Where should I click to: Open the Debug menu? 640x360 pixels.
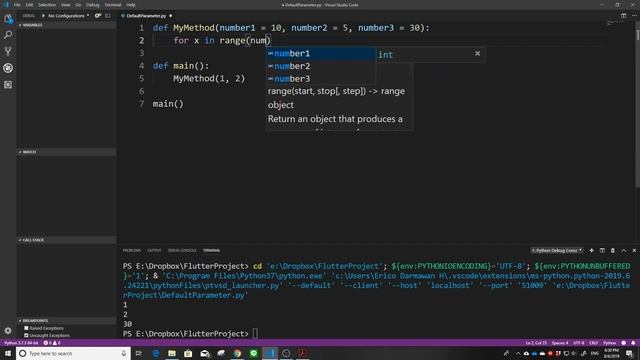[x=93, y=5]
